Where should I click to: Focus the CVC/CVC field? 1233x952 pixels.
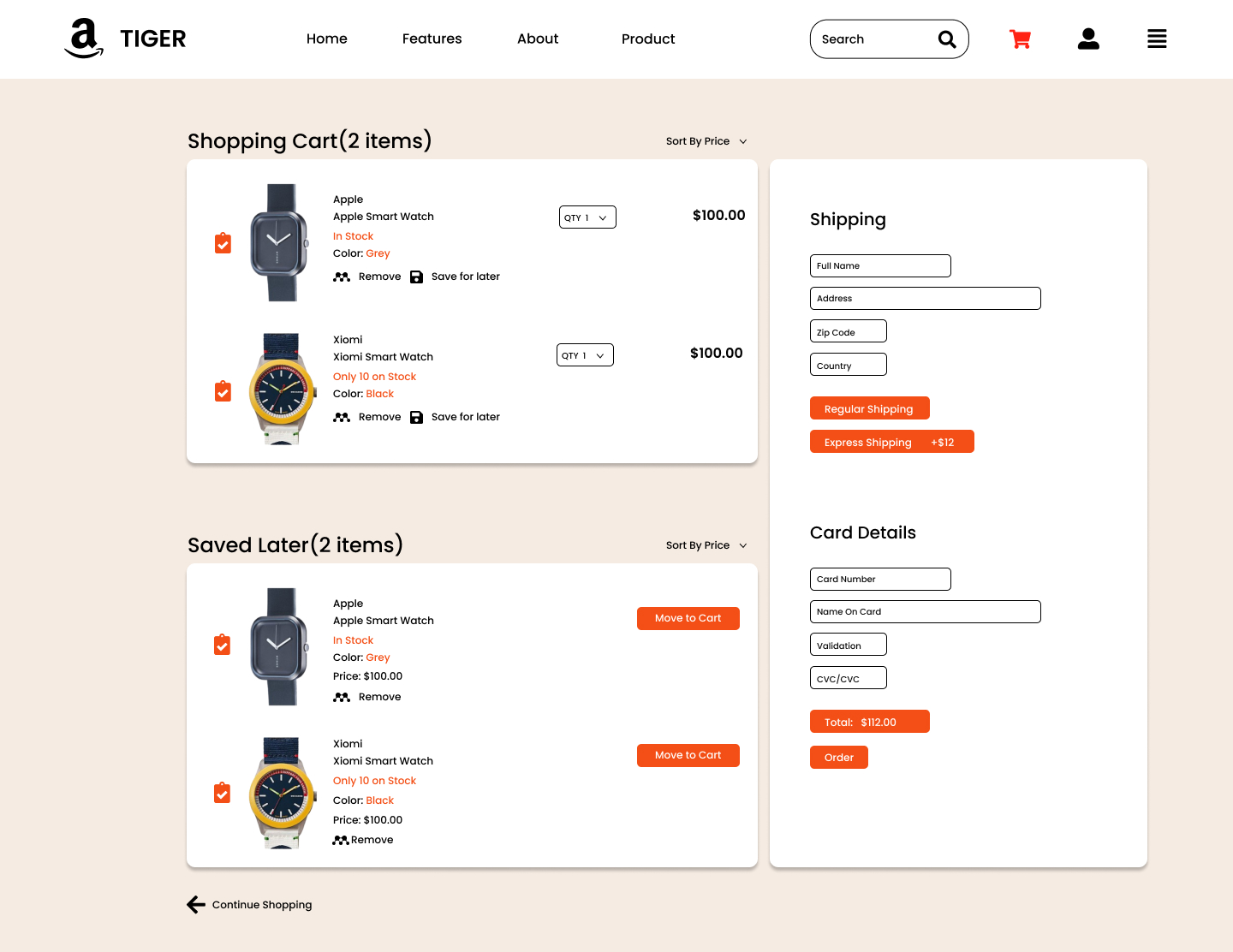click(x=849, y=678)
